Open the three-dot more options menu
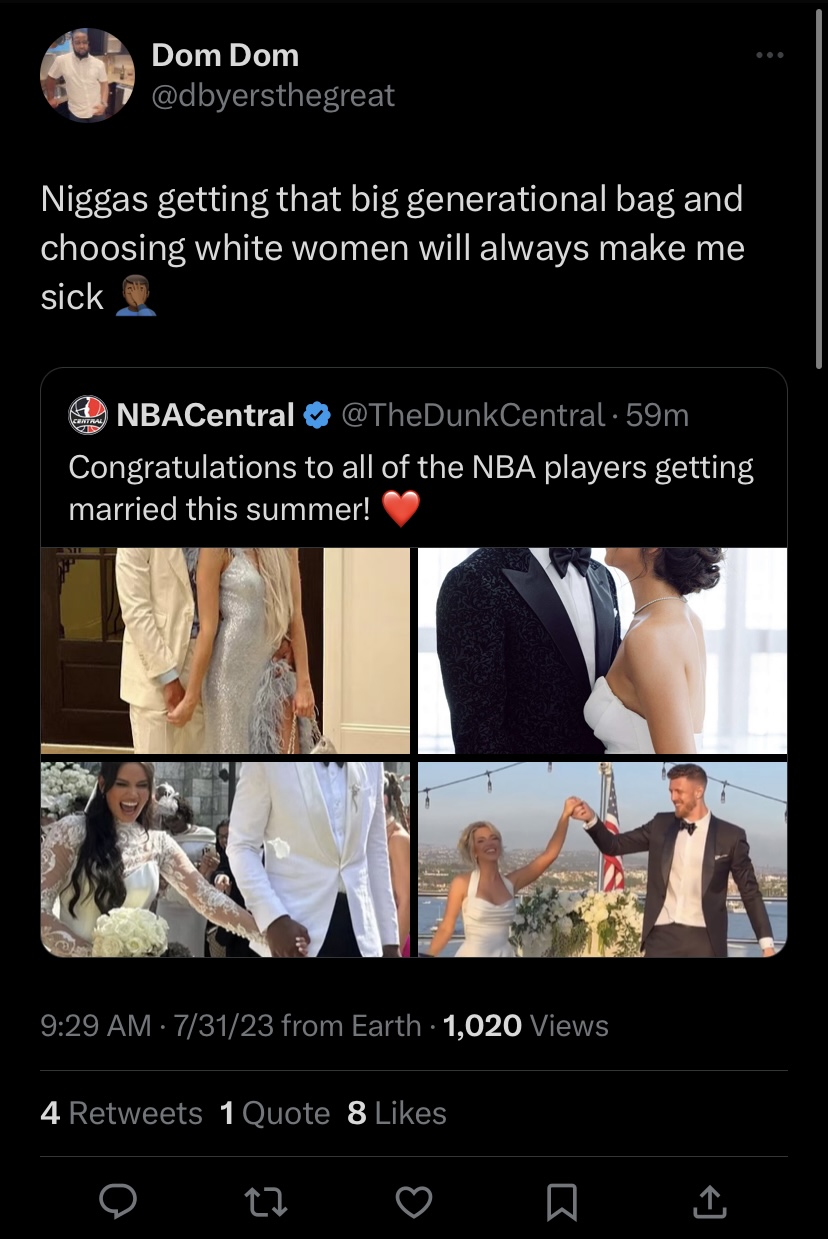This screenshot has height=1239, width=828. (x=769, y=55)
